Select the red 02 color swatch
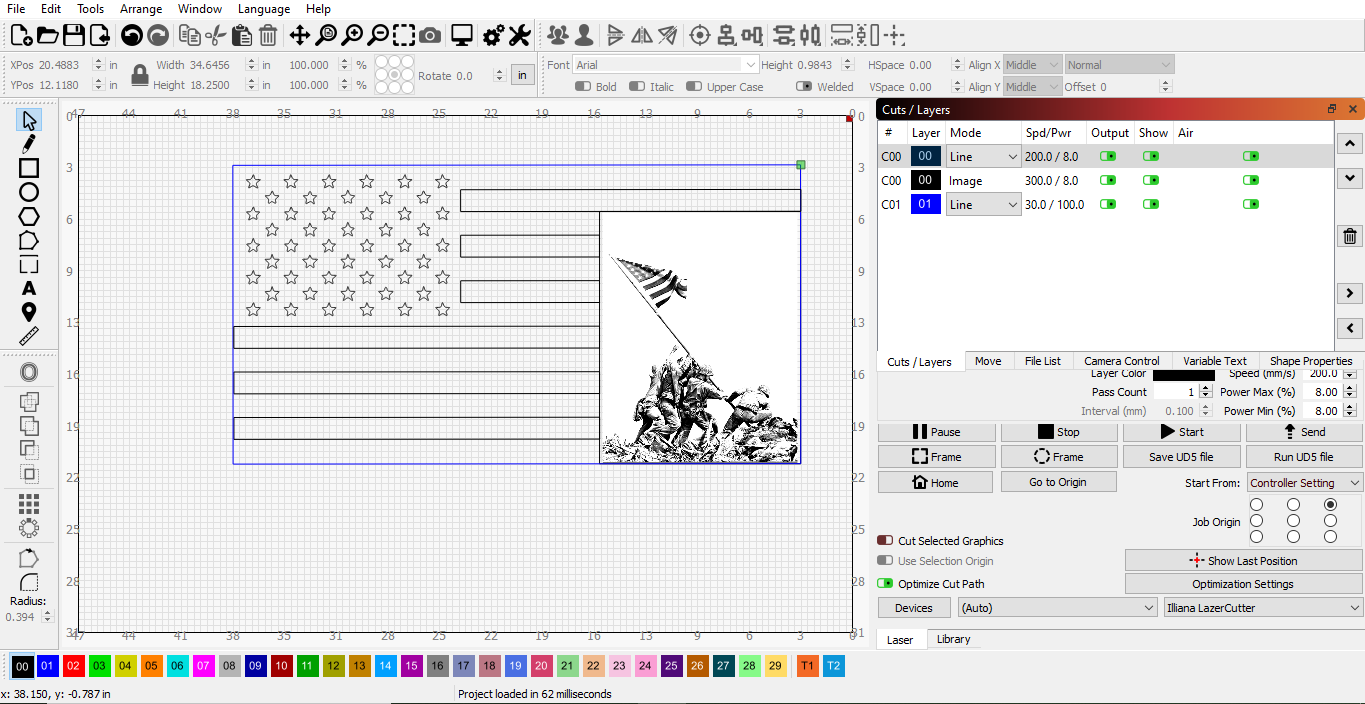Image resolution: width=1365 pixels, height=704 pixels. point(73,666)
